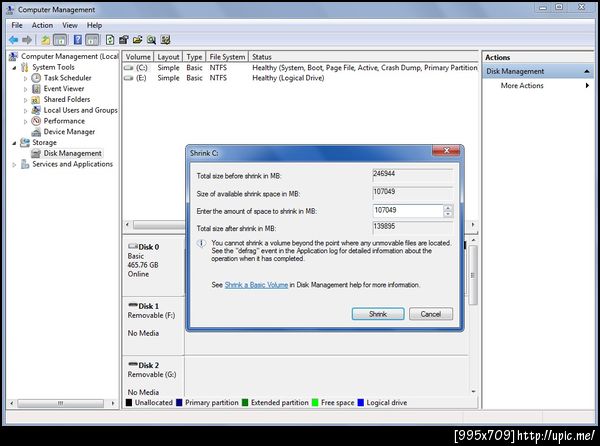Click the Cancel button in Shrink dialog

pos(431,314)
